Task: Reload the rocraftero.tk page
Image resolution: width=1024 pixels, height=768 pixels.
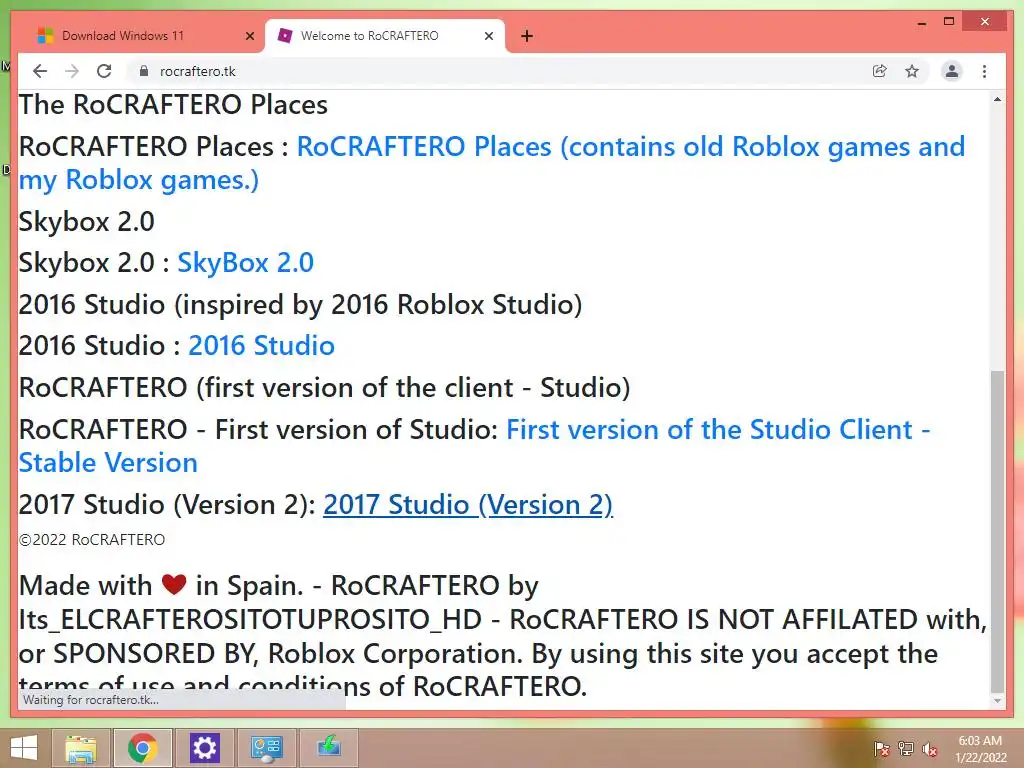Action: (104, 71)
